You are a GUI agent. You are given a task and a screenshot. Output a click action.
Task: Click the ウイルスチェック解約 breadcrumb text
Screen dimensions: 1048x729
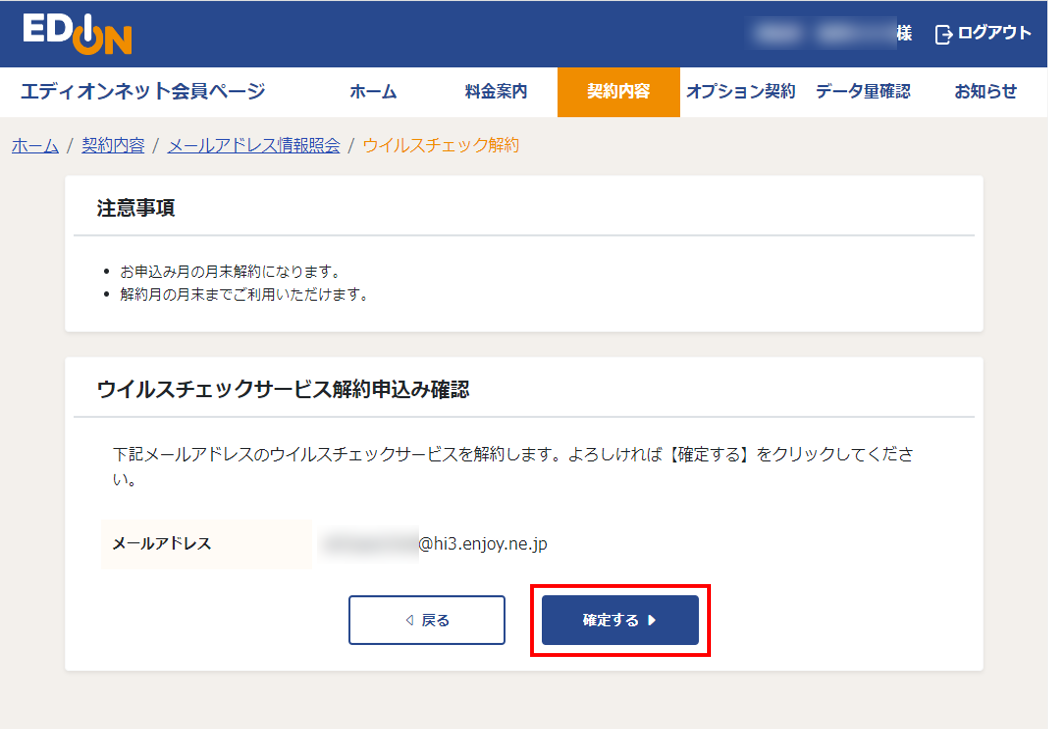[x=444, y=145]
